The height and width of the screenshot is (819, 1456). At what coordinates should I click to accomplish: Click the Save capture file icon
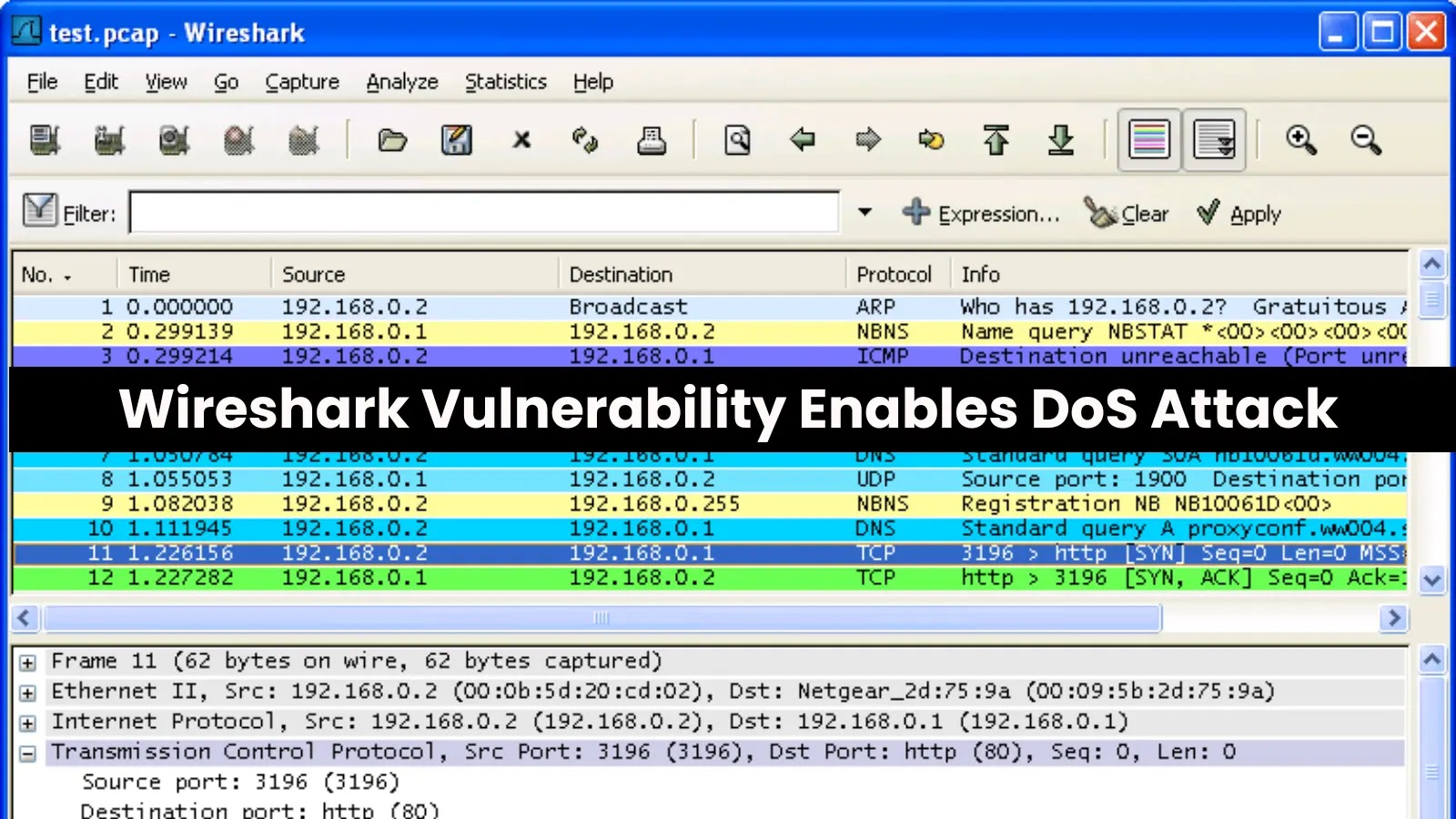point(457,140)
